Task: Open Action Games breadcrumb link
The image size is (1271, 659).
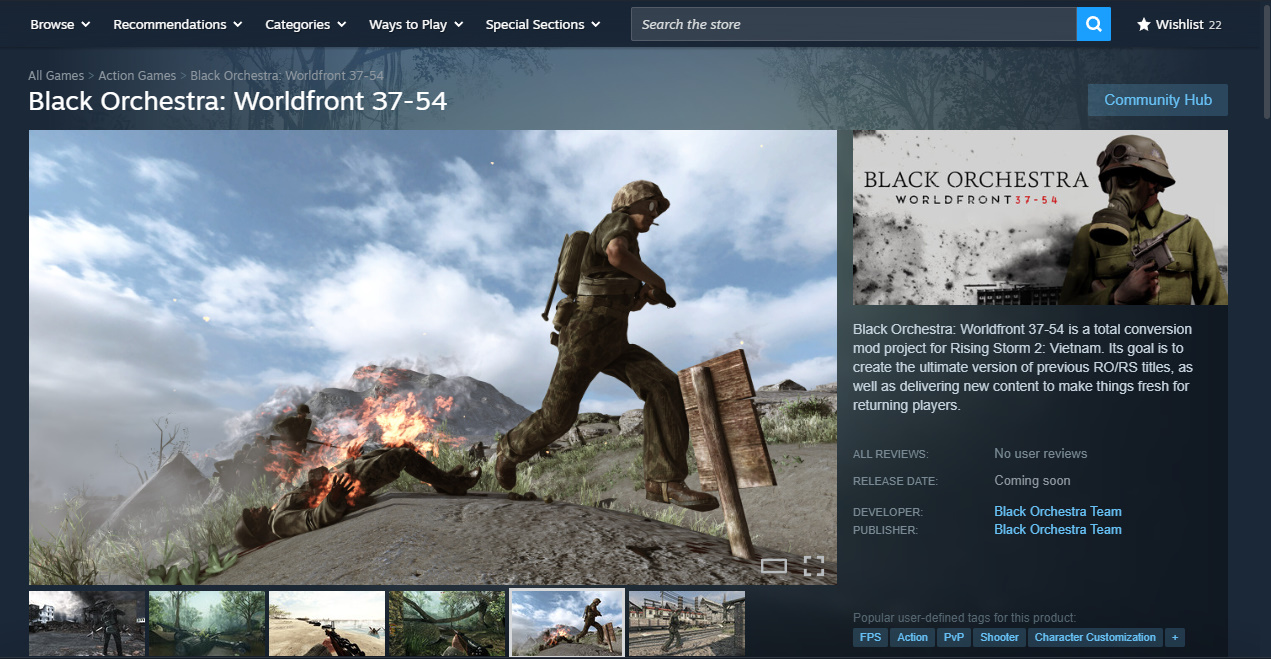Action: (137, 76)
